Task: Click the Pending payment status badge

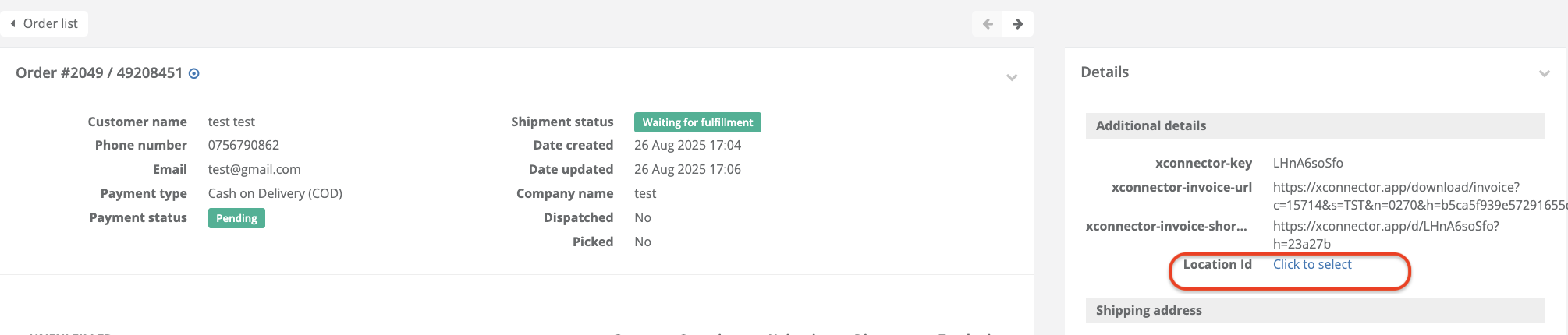Action: (x=236, y=218)
